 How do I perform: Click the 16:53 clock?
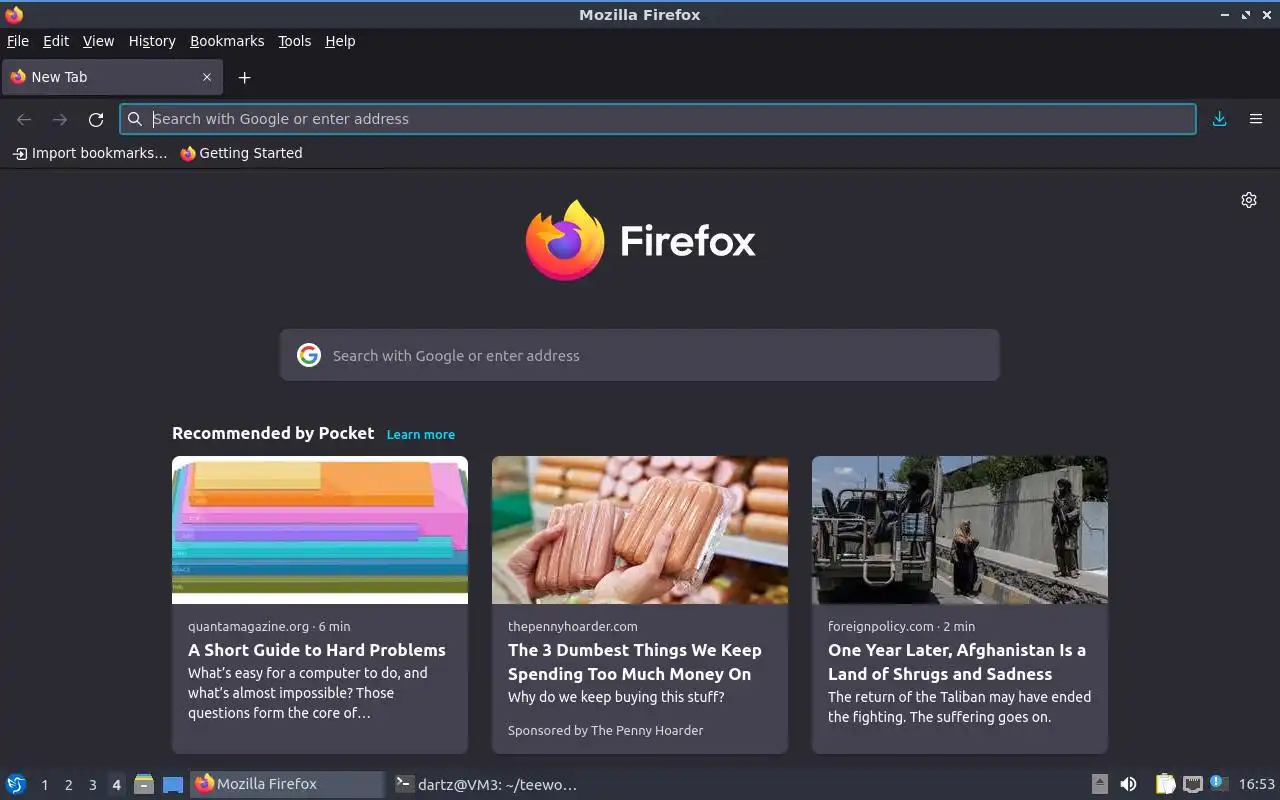pos(1257,784)
